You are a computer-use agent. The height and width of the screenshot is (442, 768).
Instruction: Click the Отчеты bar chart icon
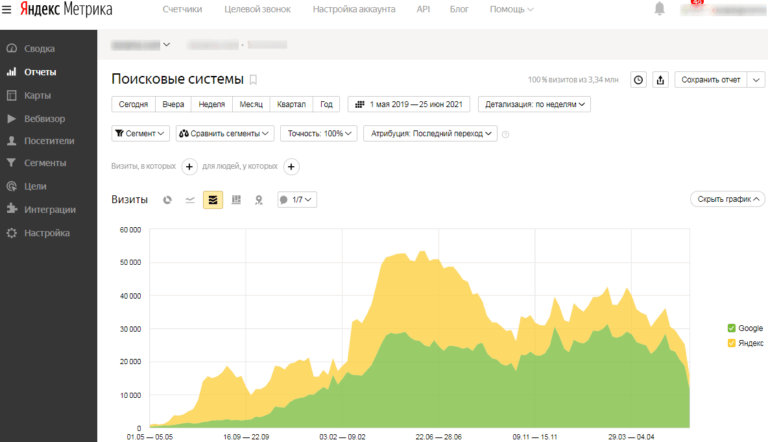click(x=12, y=72)
